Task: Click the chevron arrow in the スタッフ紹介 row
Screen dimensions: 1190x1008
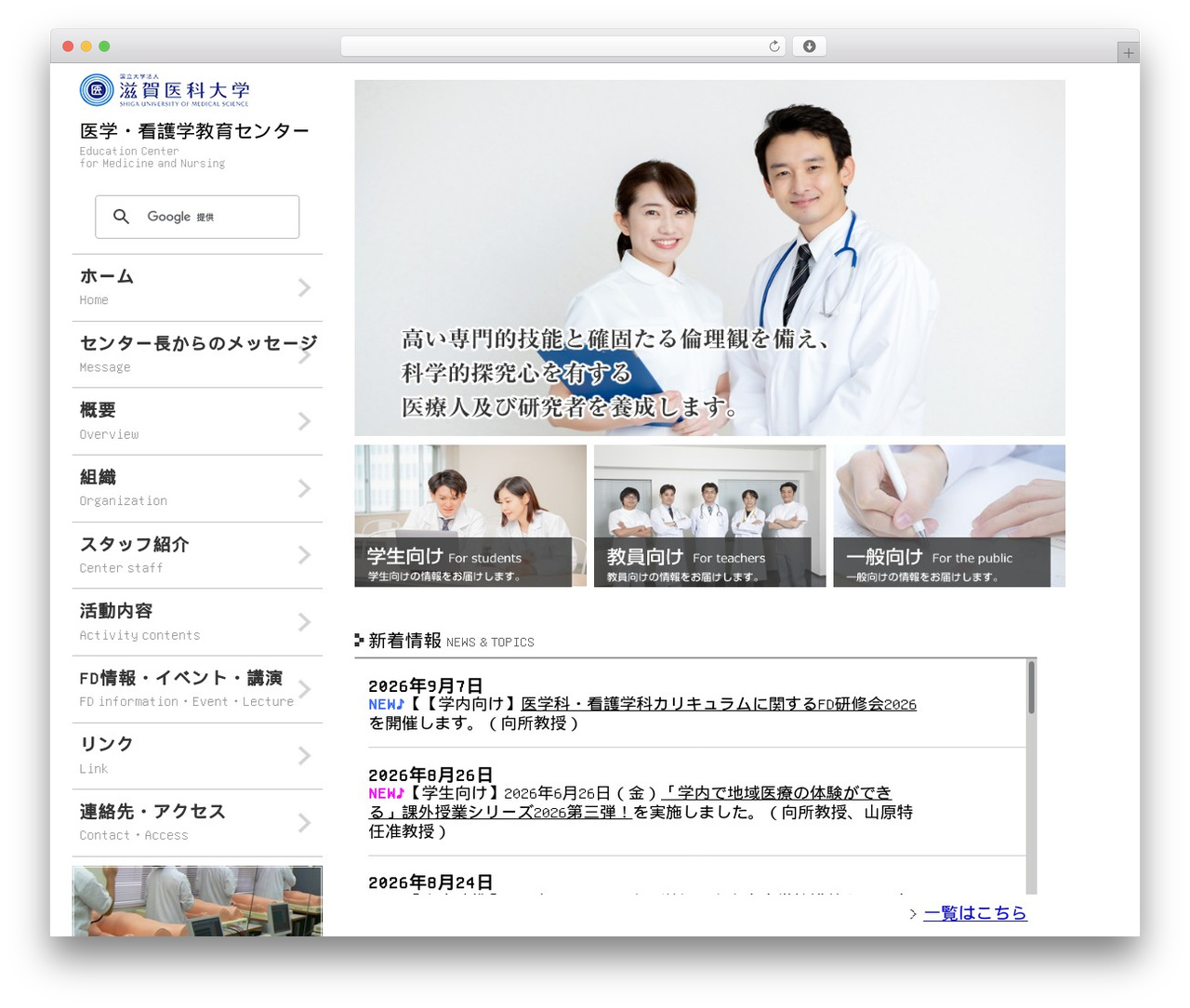Action: click(304, 556)
